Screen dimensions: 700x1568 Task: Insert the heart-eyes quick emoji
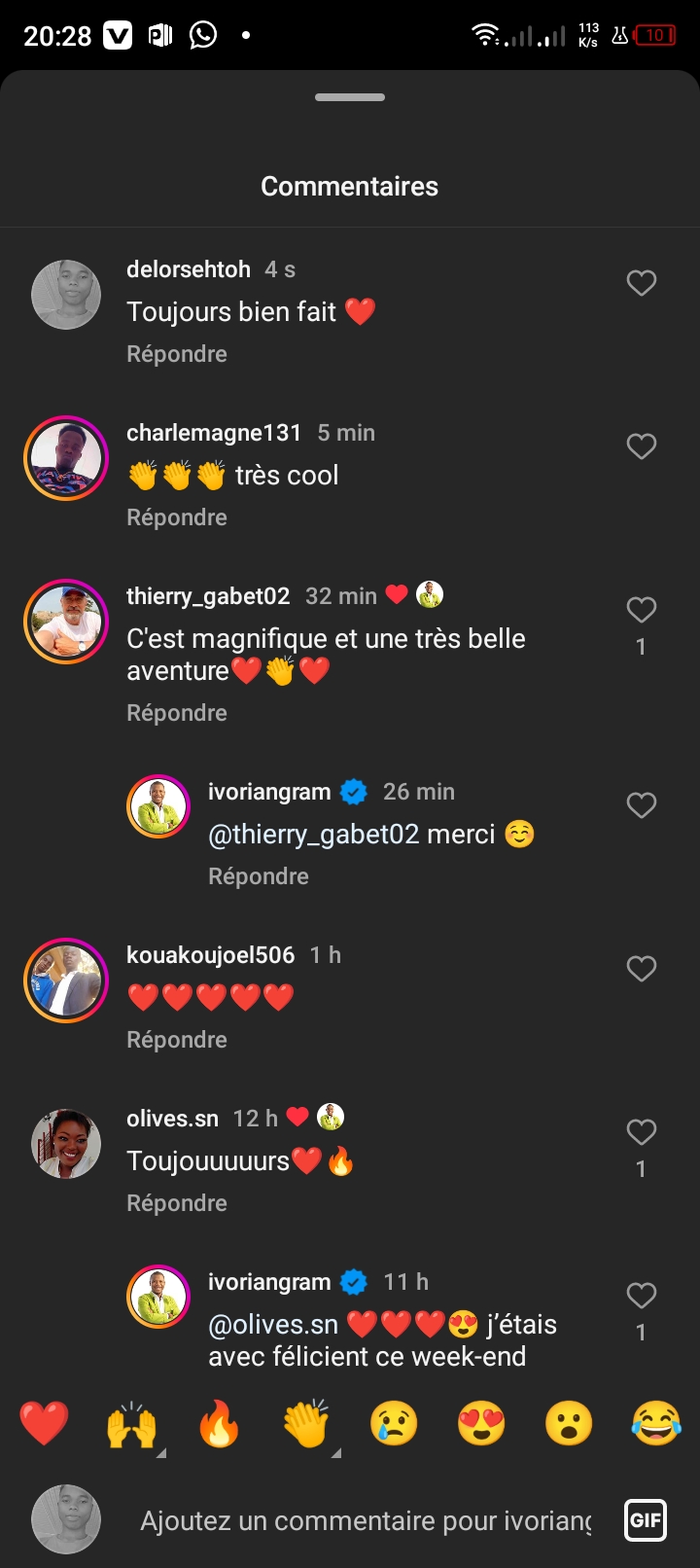pos(481,1424)
